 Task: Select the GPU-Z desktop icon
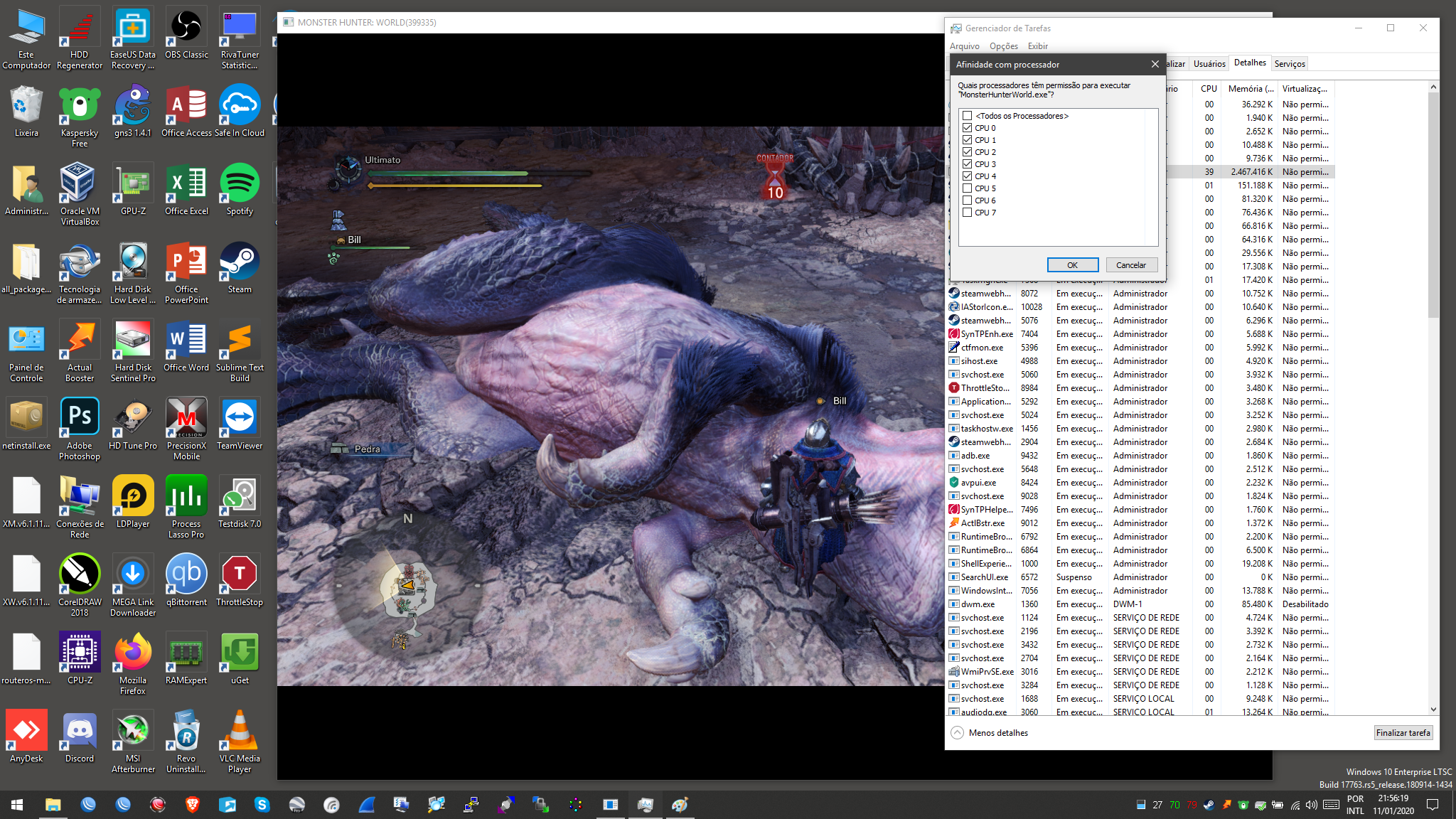click(x=133, y=191)
